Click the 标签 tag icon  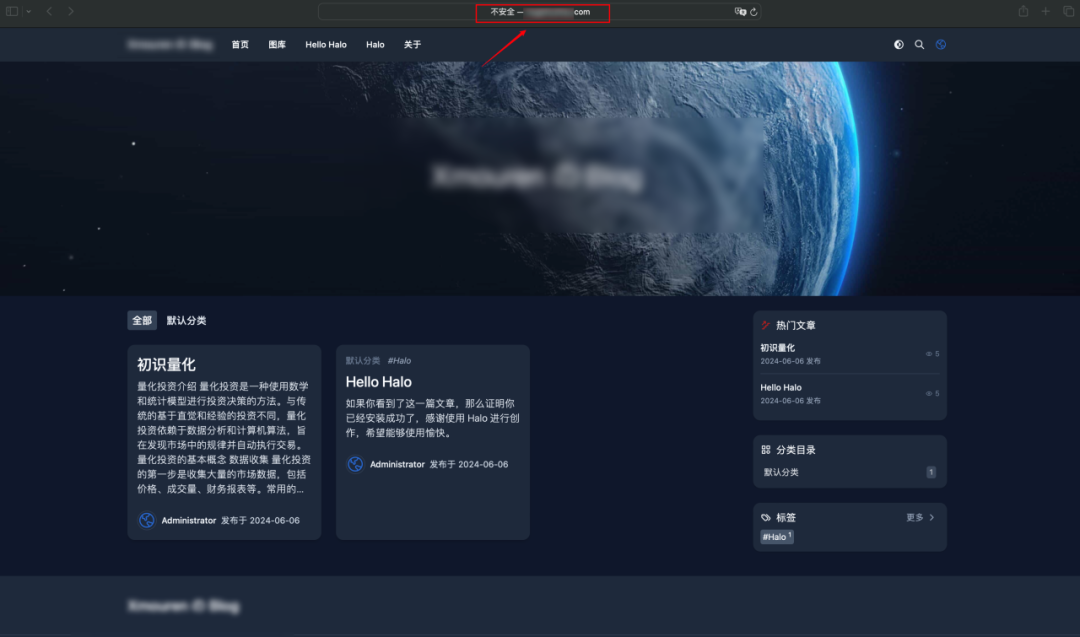pos(765,517)
